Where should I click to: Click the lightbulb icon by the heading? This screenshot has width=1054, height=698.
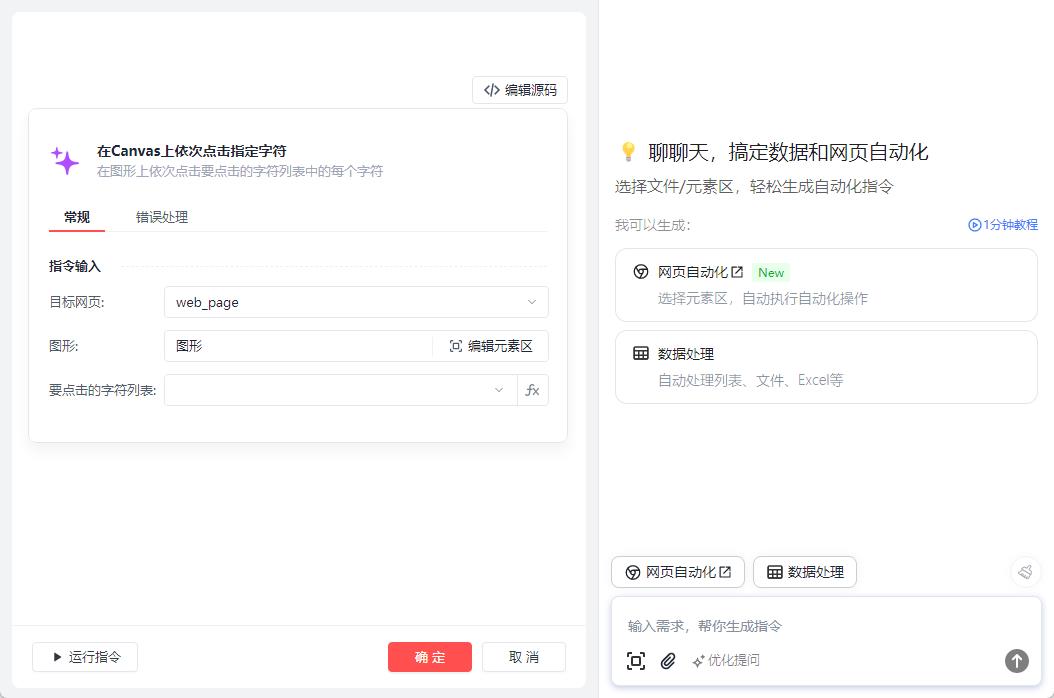pos(628,152)
